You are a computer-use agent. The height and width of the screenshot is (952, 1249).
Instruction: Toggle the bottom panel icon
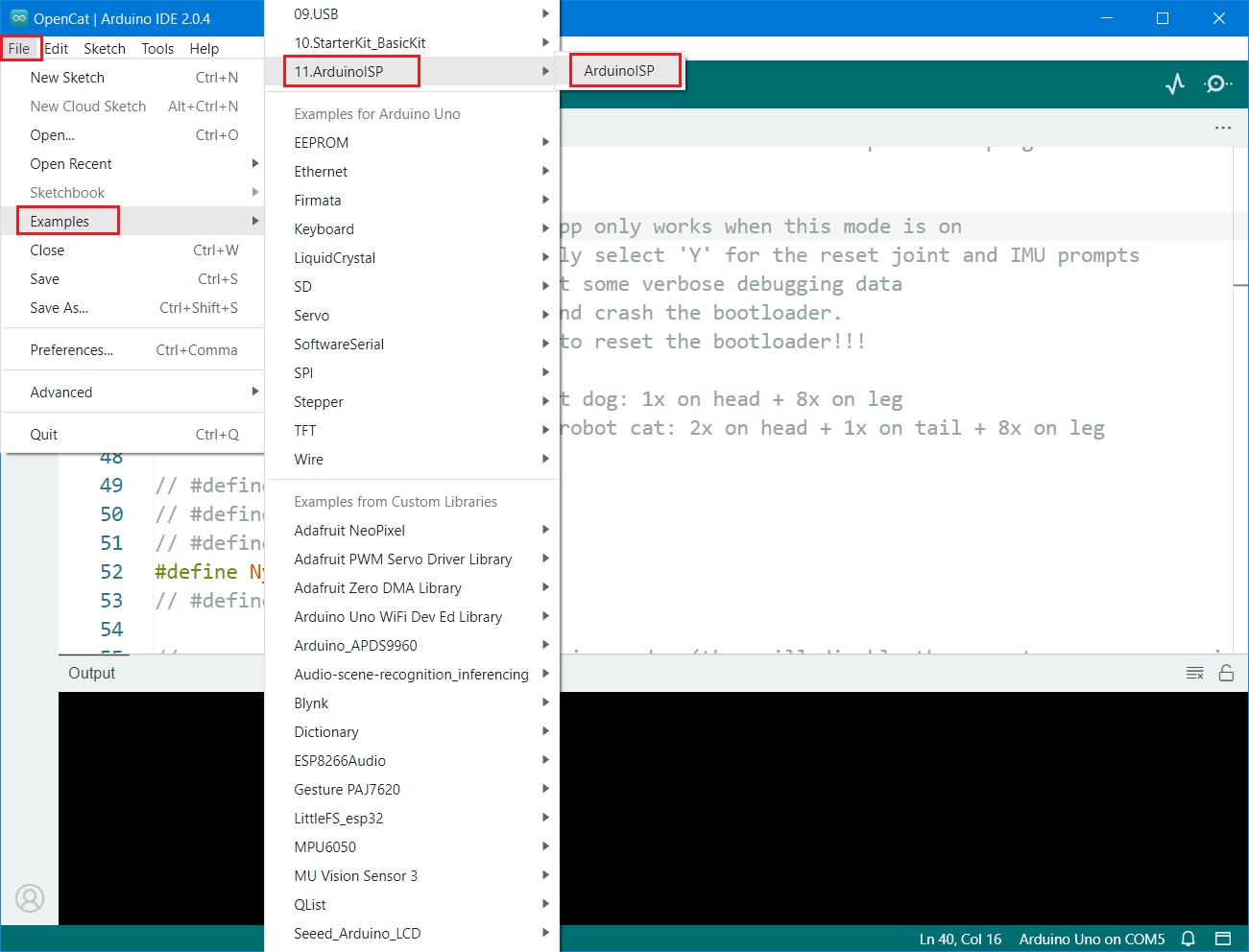(x=1223, y=939)
